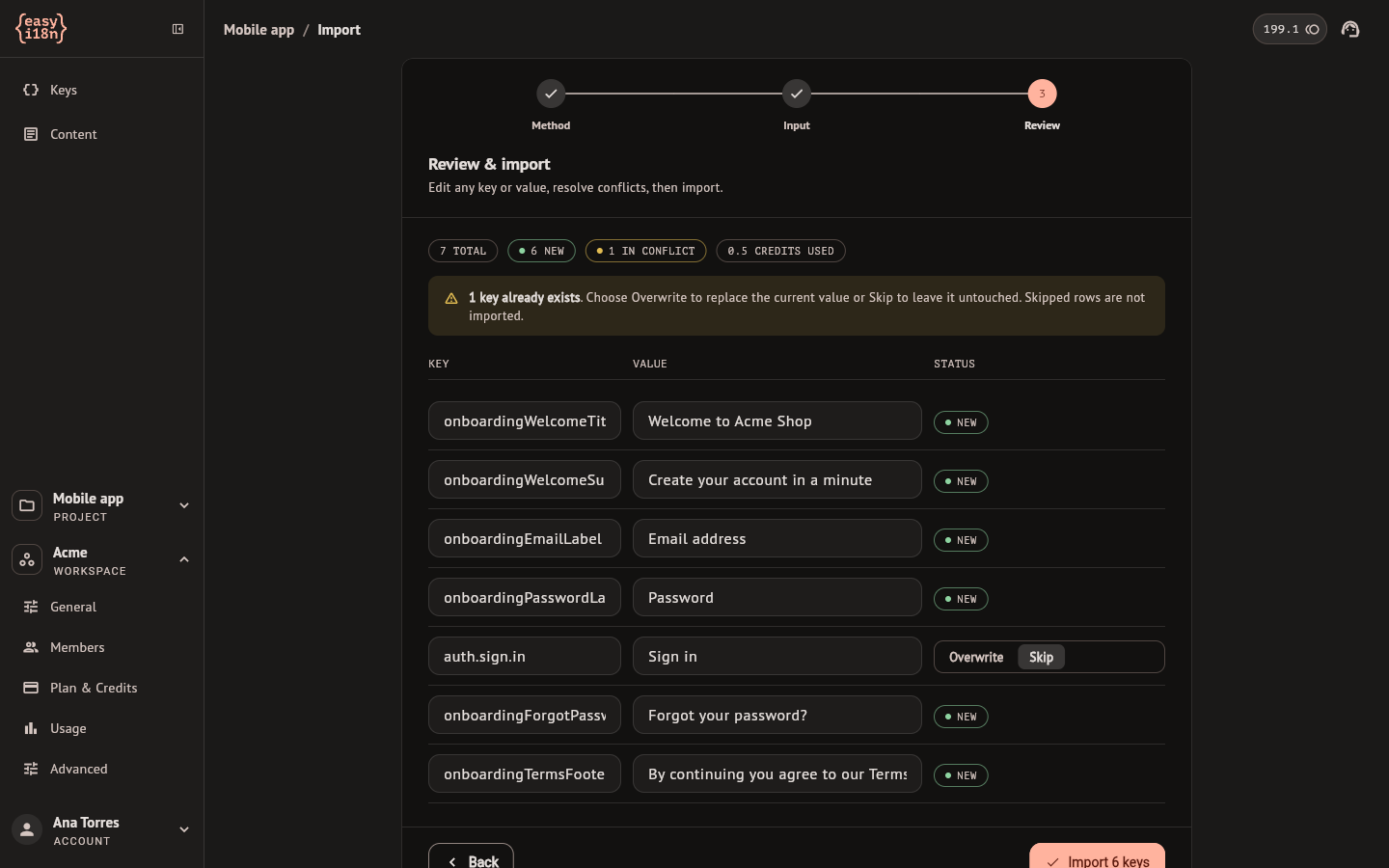Image resolution: width=1389 pixels, height=868 pixels.
Task: Click the easy i18n logo
Action: click(x=41, y=29)
